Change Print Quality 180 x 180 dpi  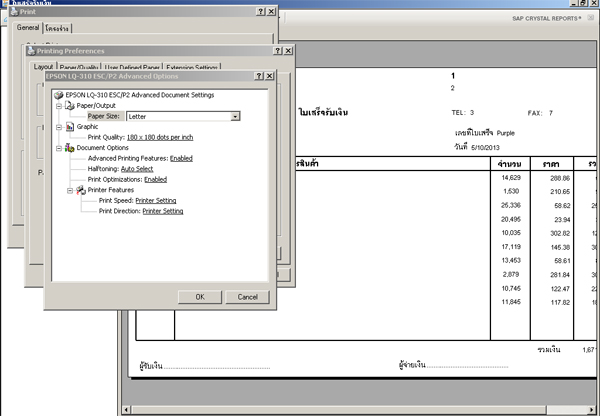coord(160,137)
